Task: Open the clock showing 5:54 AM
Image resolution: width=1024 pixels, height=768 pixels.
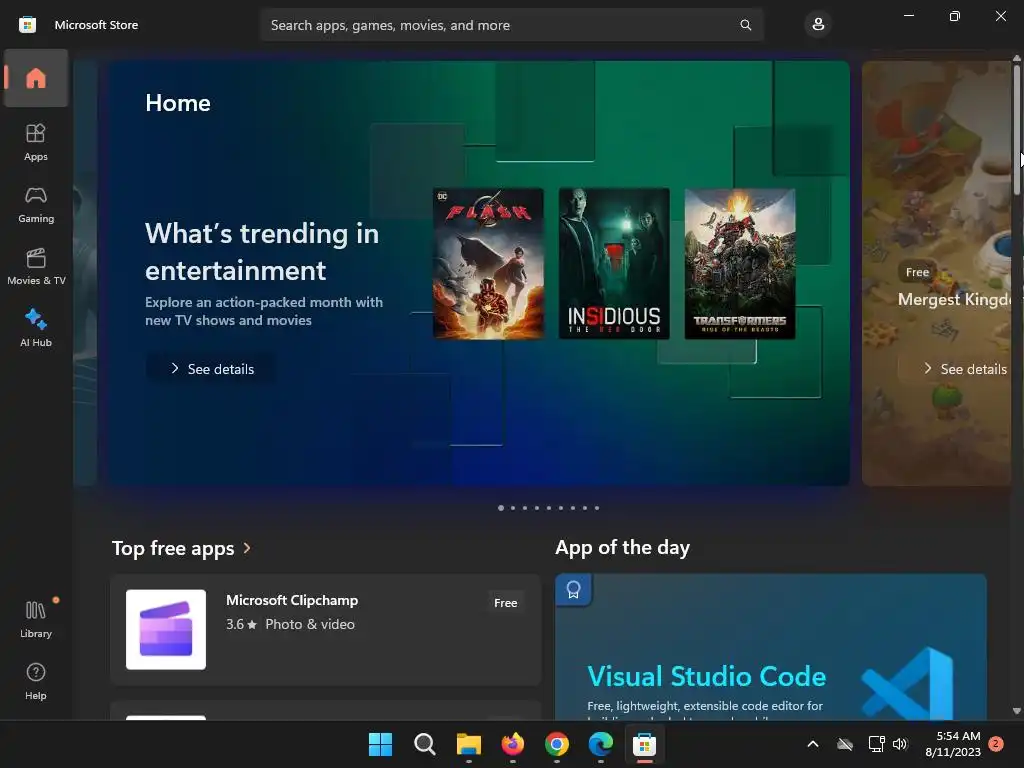Action: 953,744
